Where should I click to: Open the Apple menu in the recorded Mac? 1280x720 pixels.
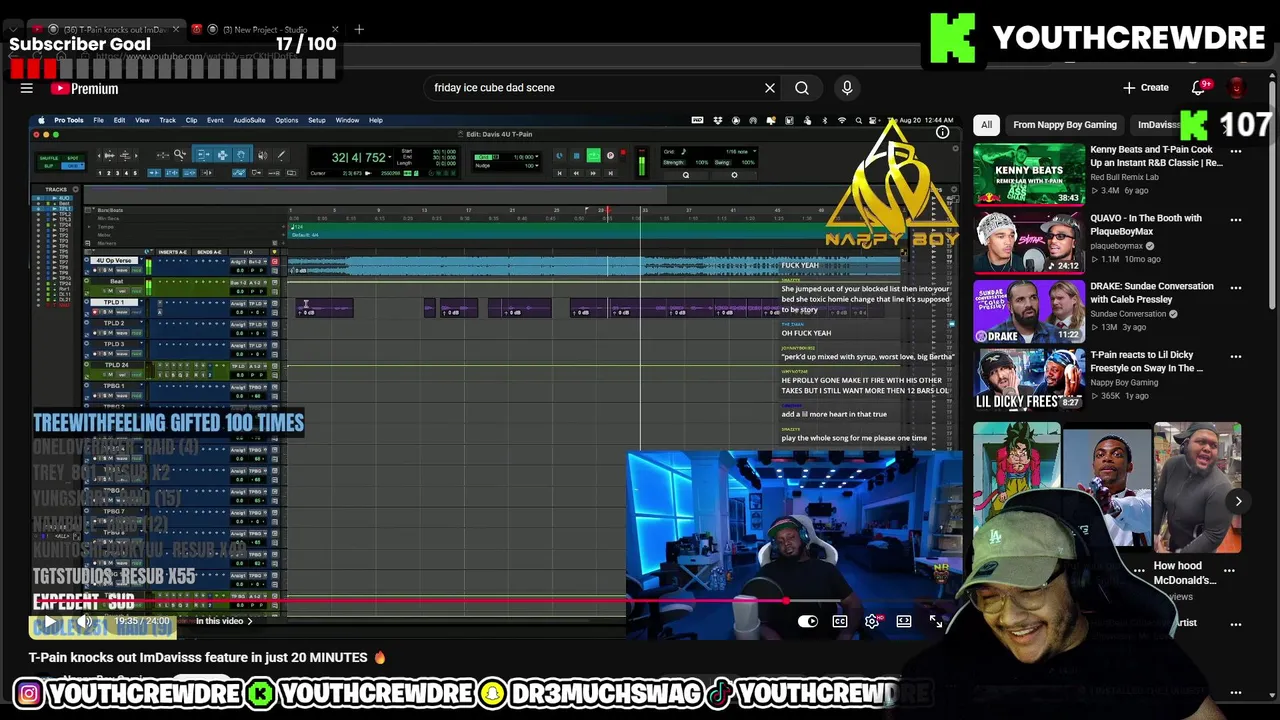pos(41,120)
